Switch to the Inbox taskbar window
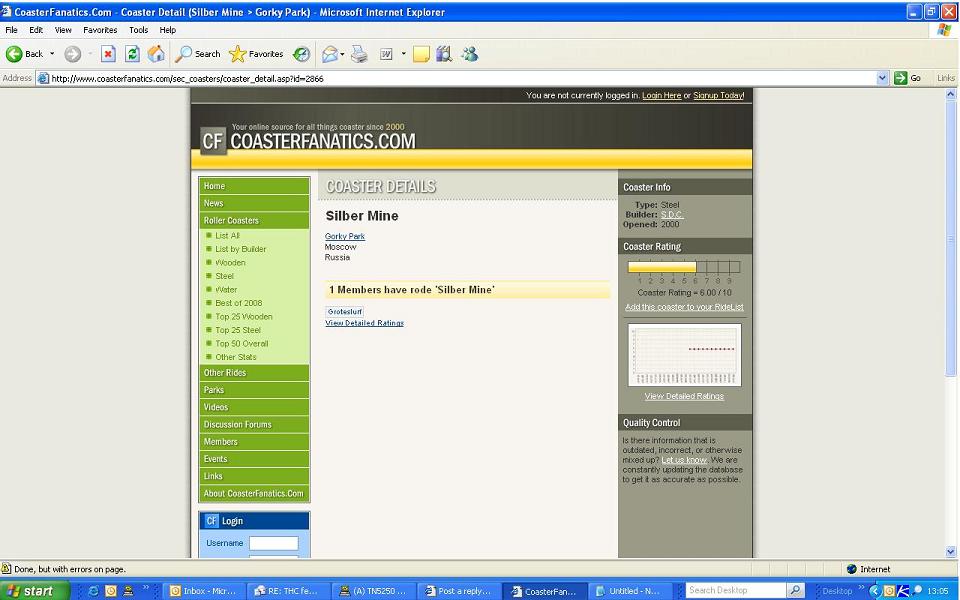This screenshot has height=600, width=960. (204, 591)
